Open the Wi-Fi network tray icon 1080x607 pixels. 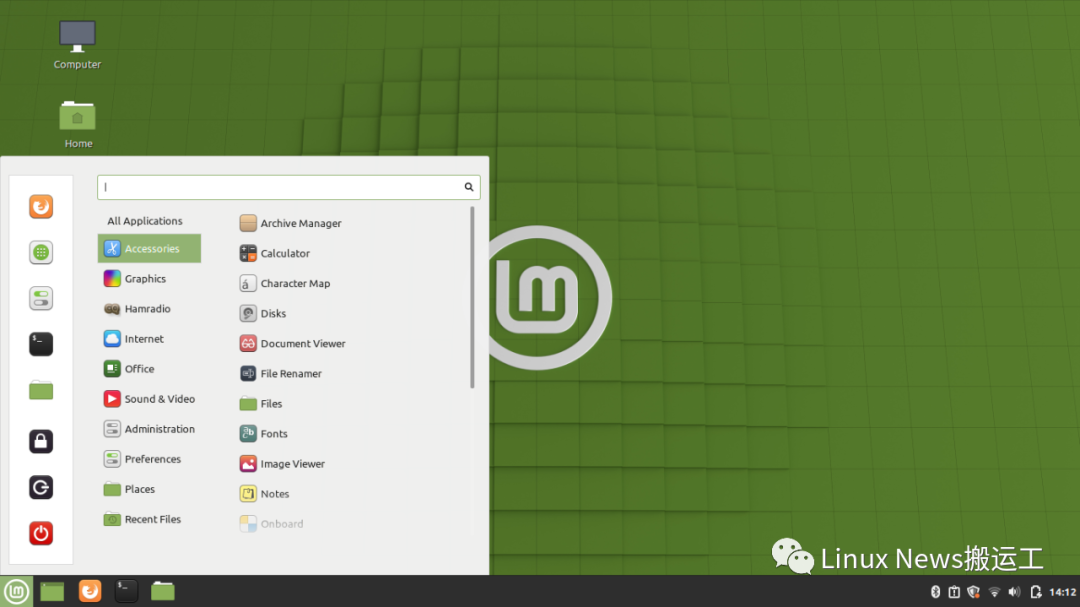[994, 592]
